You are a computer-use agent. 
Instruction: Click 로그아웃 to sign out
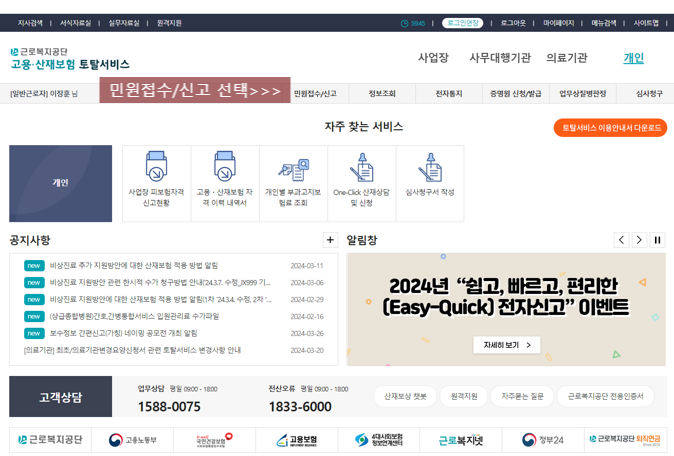[513, 23]
